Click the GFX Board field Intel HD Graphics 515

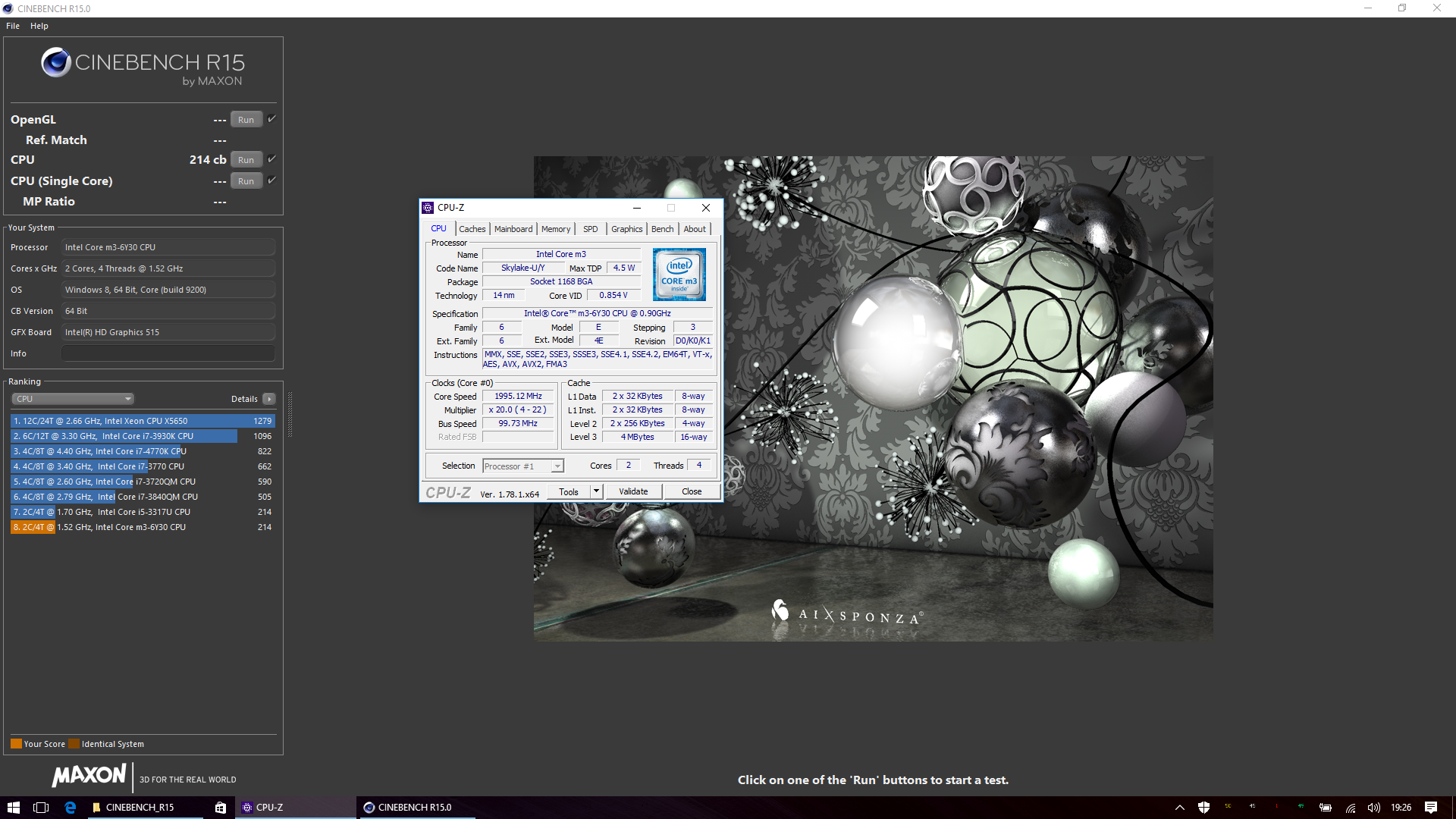(168, 332)
